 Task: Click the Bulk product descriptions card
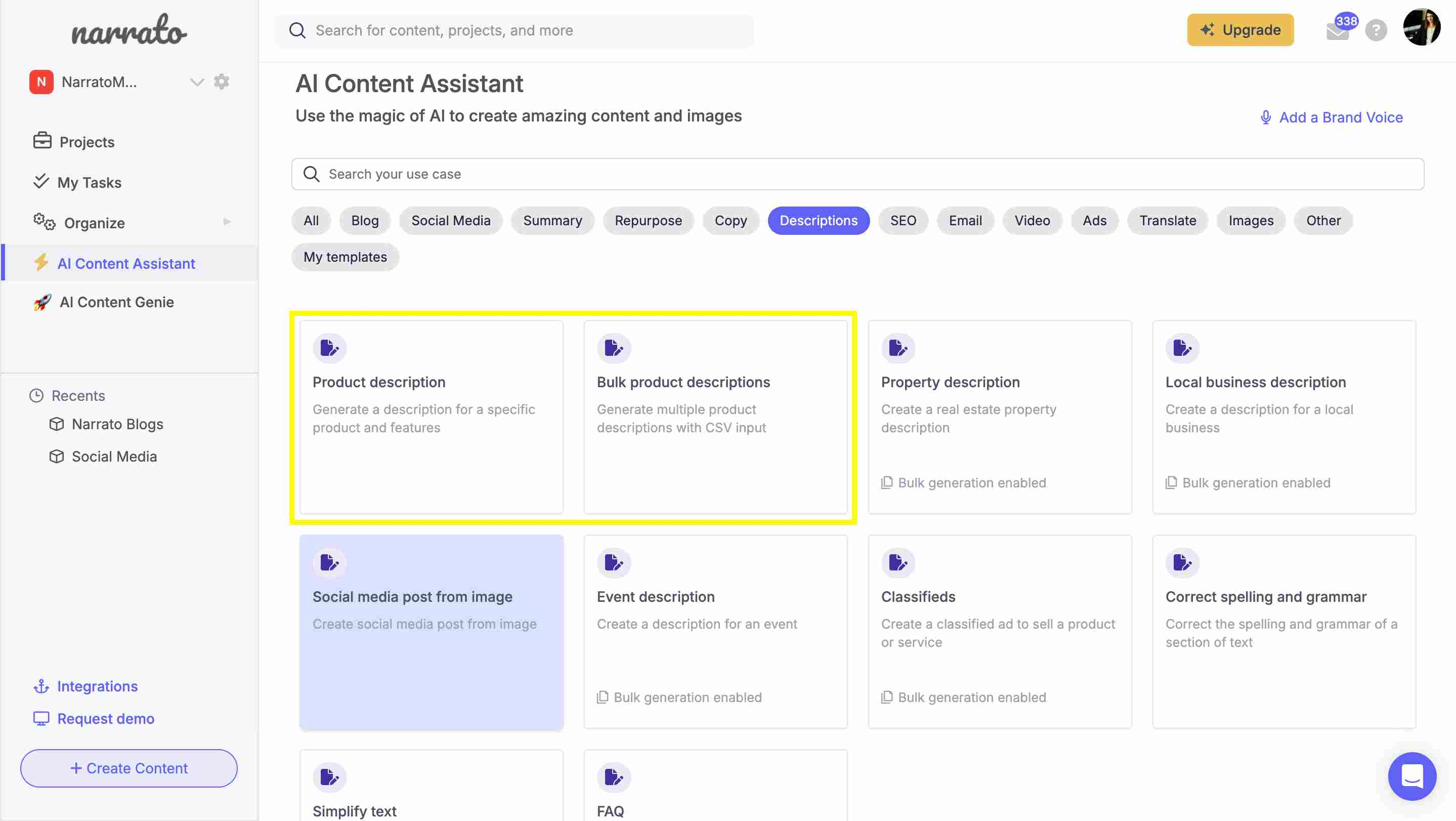click(715, 416)
